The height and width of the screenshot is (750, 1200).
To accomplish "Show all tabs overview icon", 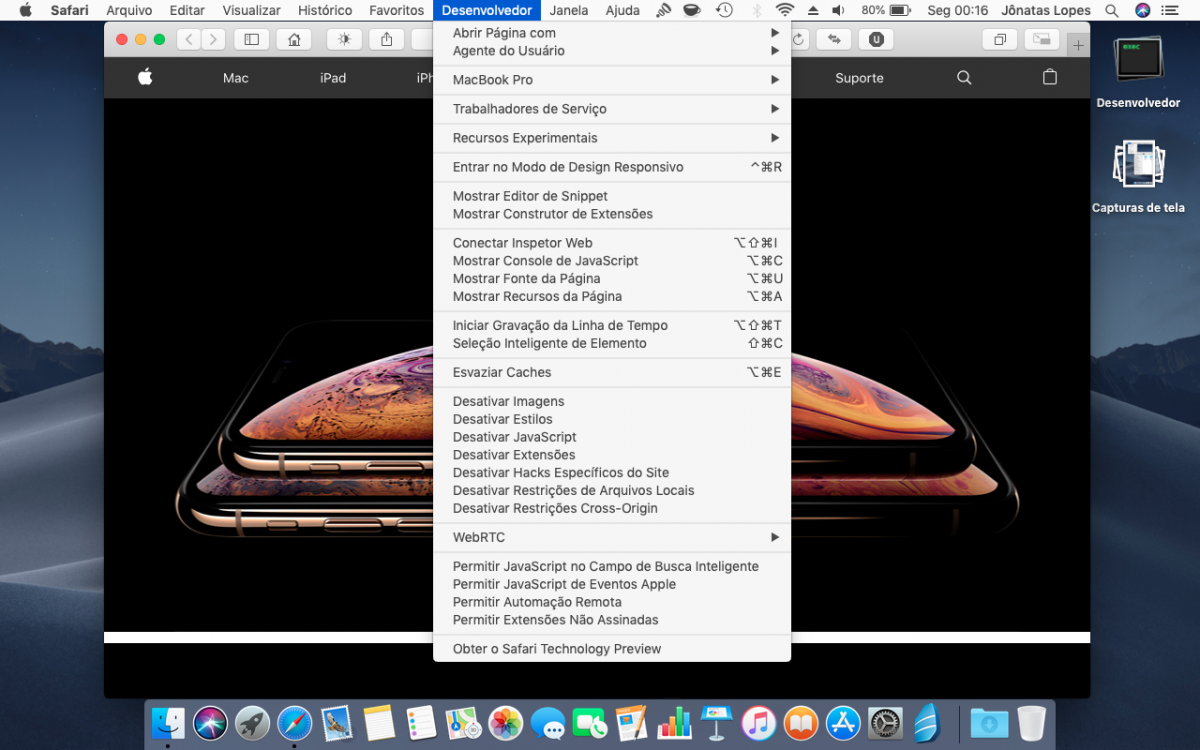I will click(1000, 40).
